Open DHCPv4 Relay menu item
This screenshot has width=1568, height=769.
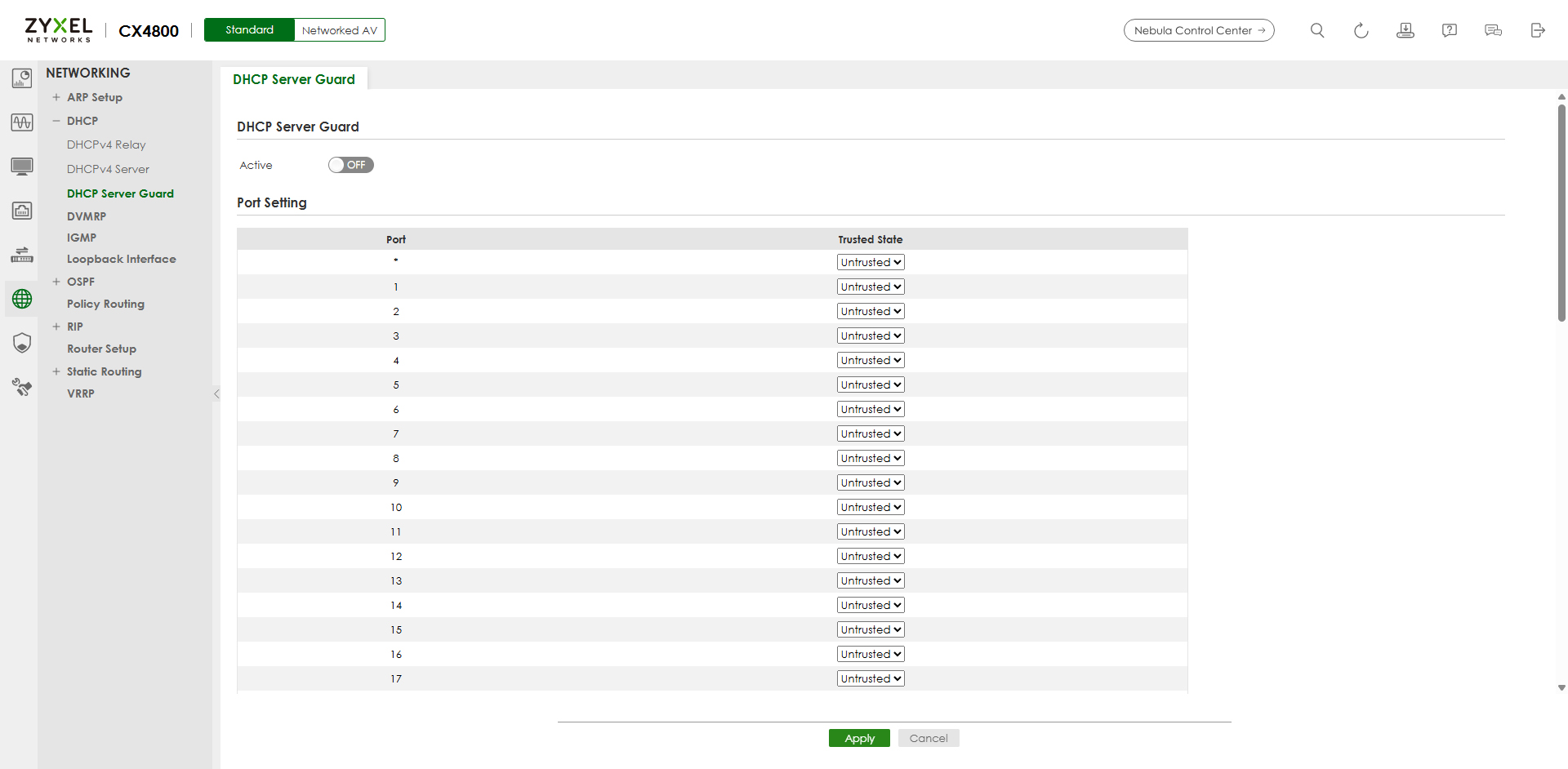106,144
